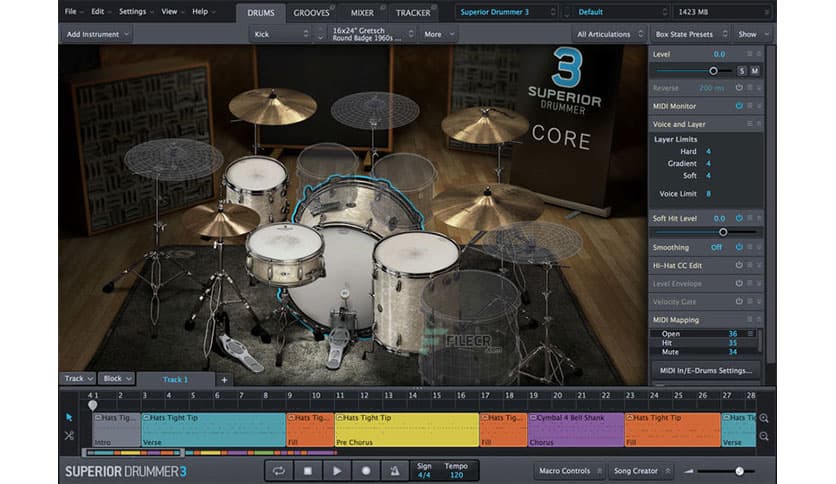
Task: Select the top left crash cymbal
Action: pyautogui.click(x=272, y=105)
